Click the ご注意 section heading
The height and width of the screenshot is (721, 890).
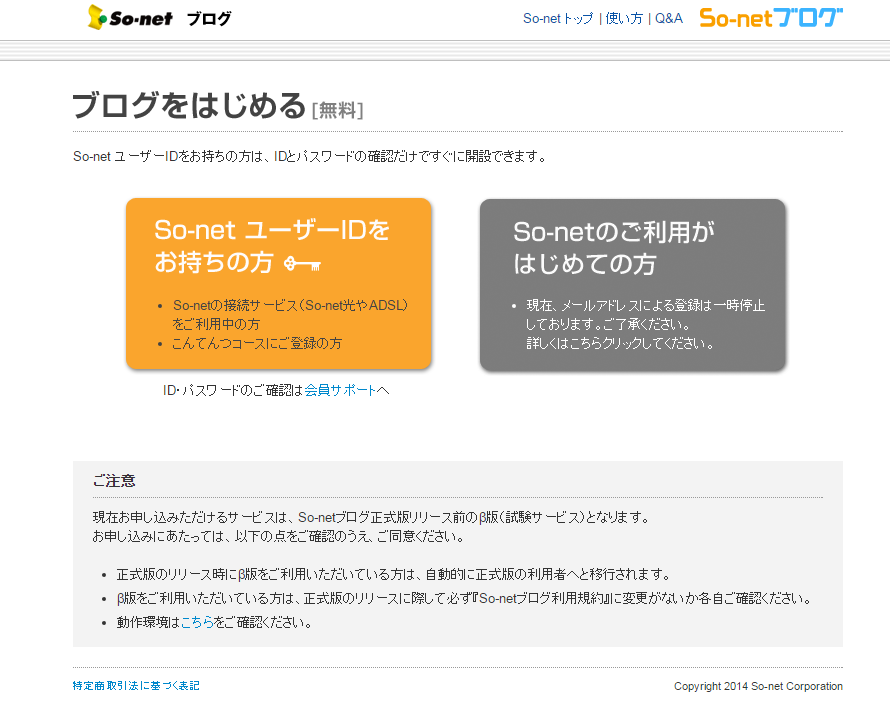click(x=114, y=481)
